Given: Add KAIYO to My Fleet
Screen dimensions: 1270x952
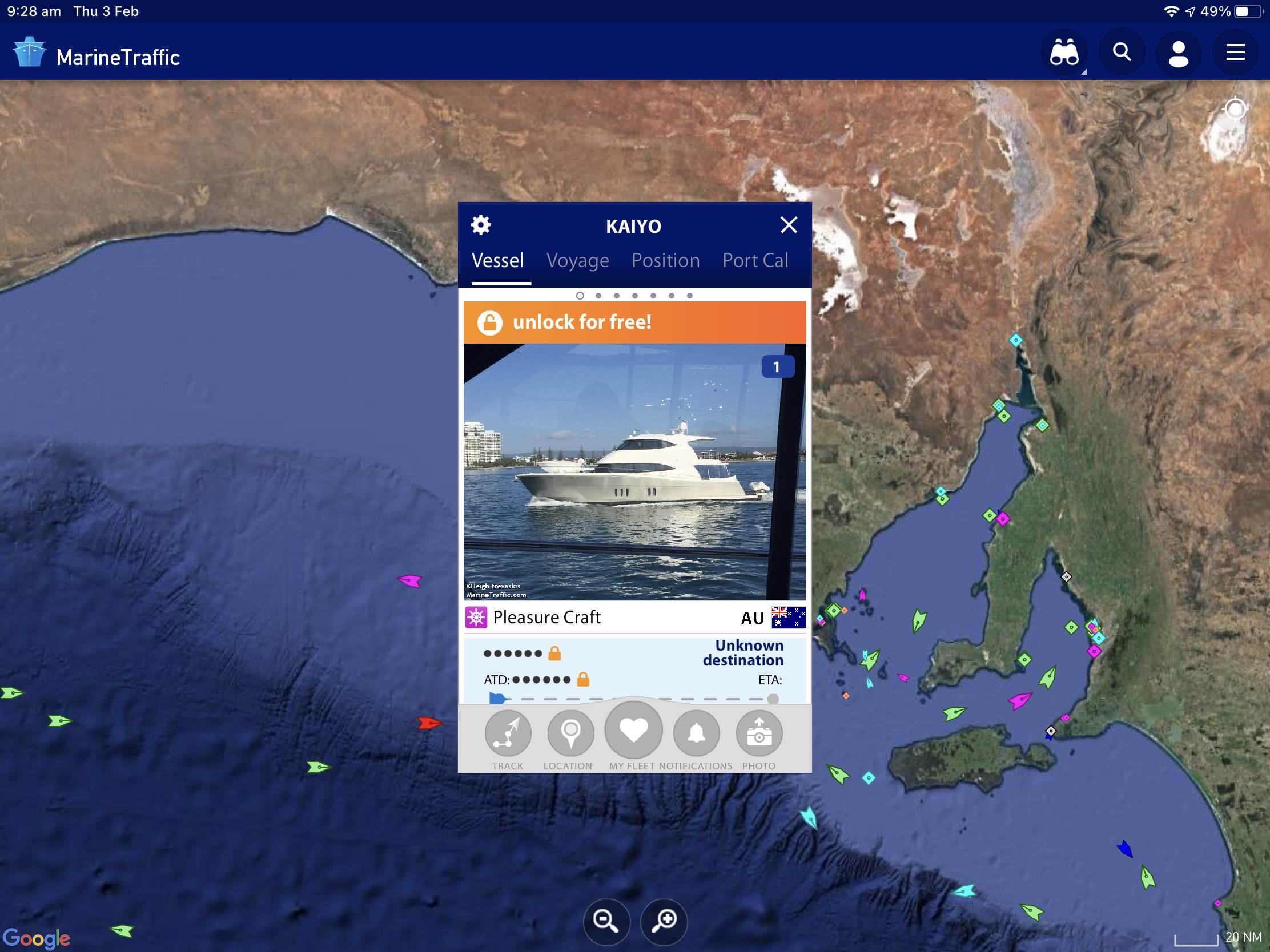Looking at the screenshot, I should click(633, 736).
